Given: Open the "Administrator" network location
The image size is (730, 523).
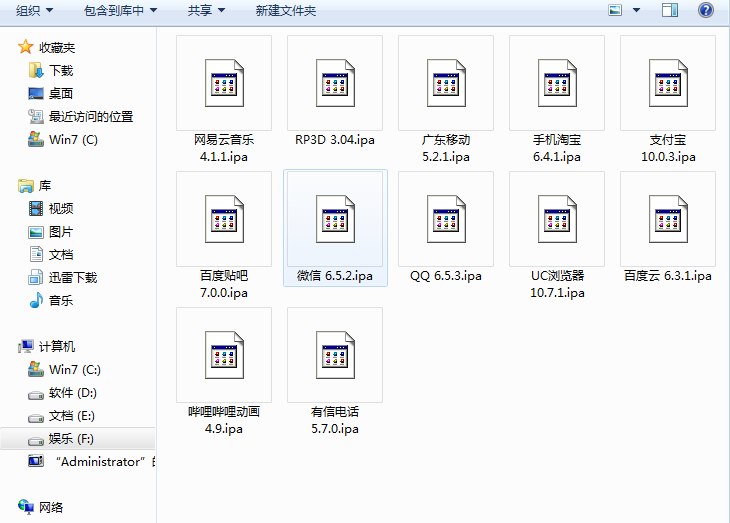Looking at the screenshot, I should point(106,462).
